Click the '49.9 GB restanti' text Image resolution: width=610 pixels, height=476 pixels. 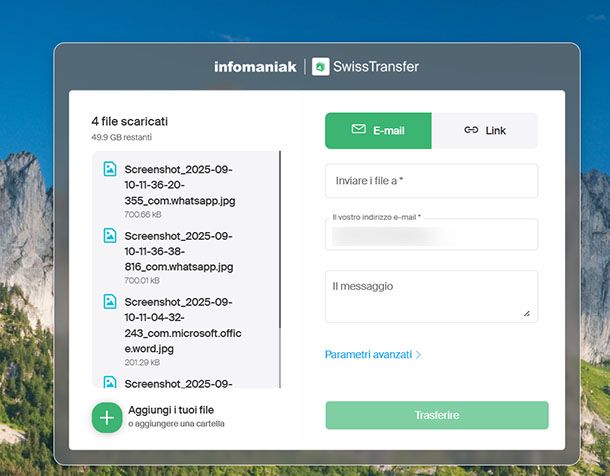tap(121, 137)
